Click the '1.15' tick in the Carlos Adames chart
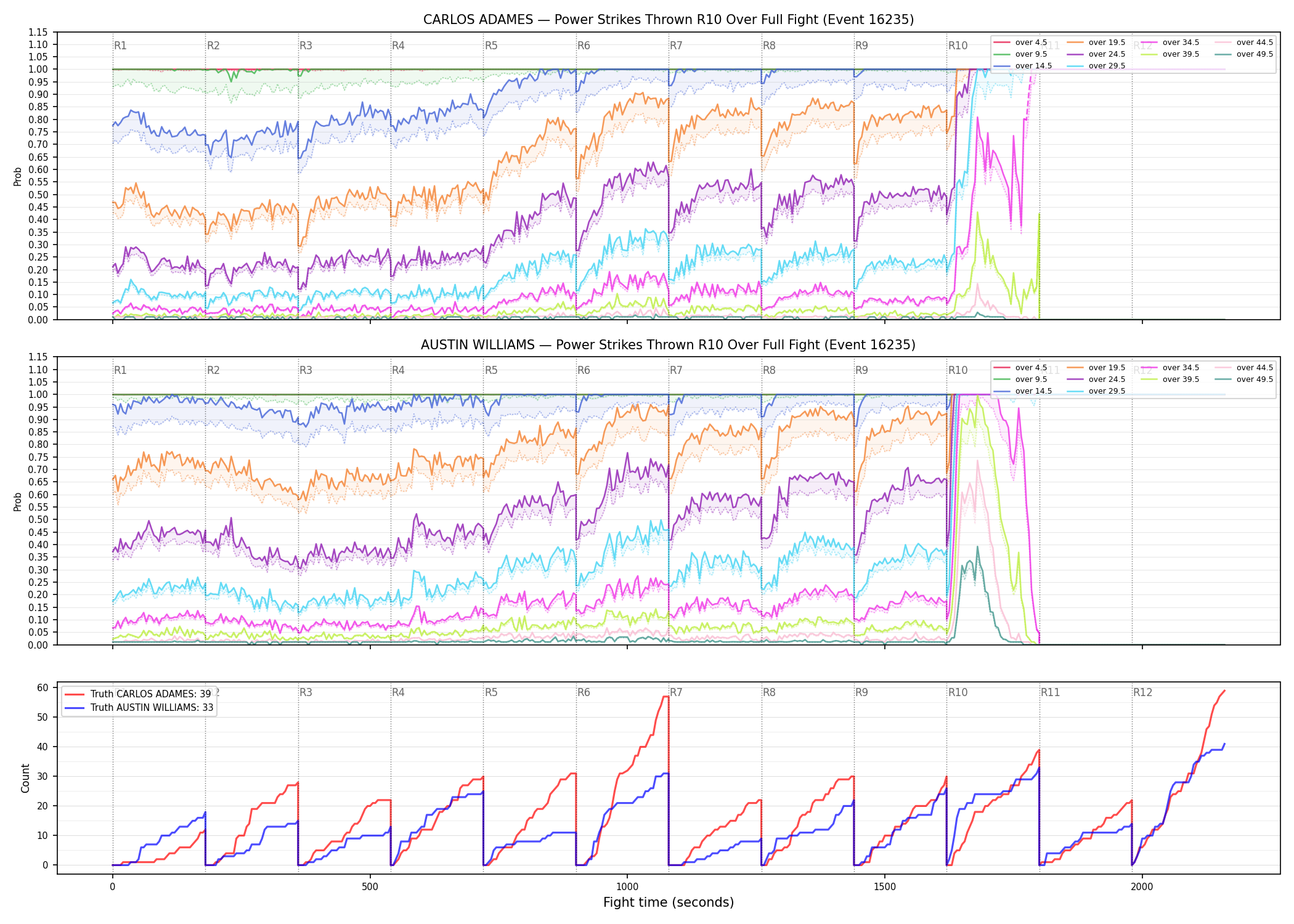 [x=38, y=32]
